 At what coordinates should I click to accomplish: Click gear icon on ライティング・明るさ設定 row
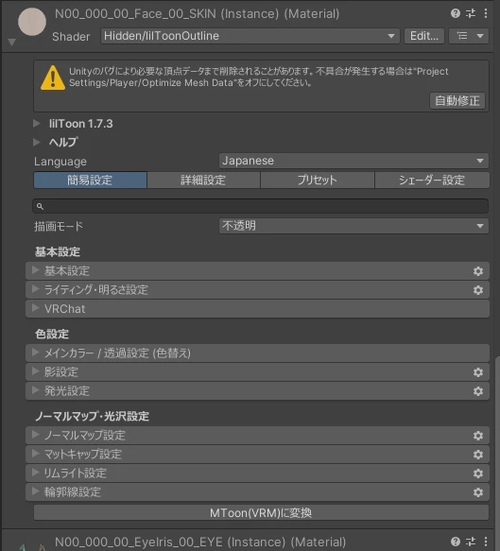pyautogui.click(x=478, y=290)
